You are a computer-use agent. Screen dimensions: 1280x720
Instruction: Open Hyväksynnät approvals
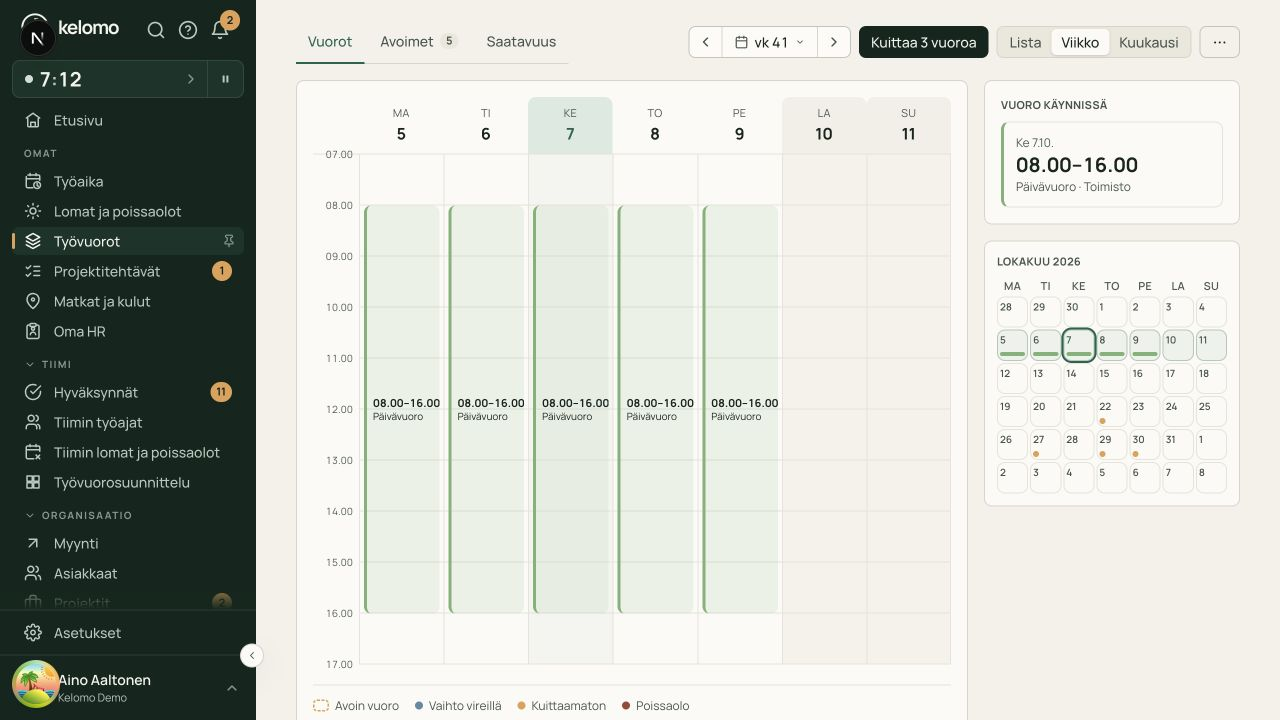[x=128, y=393]
